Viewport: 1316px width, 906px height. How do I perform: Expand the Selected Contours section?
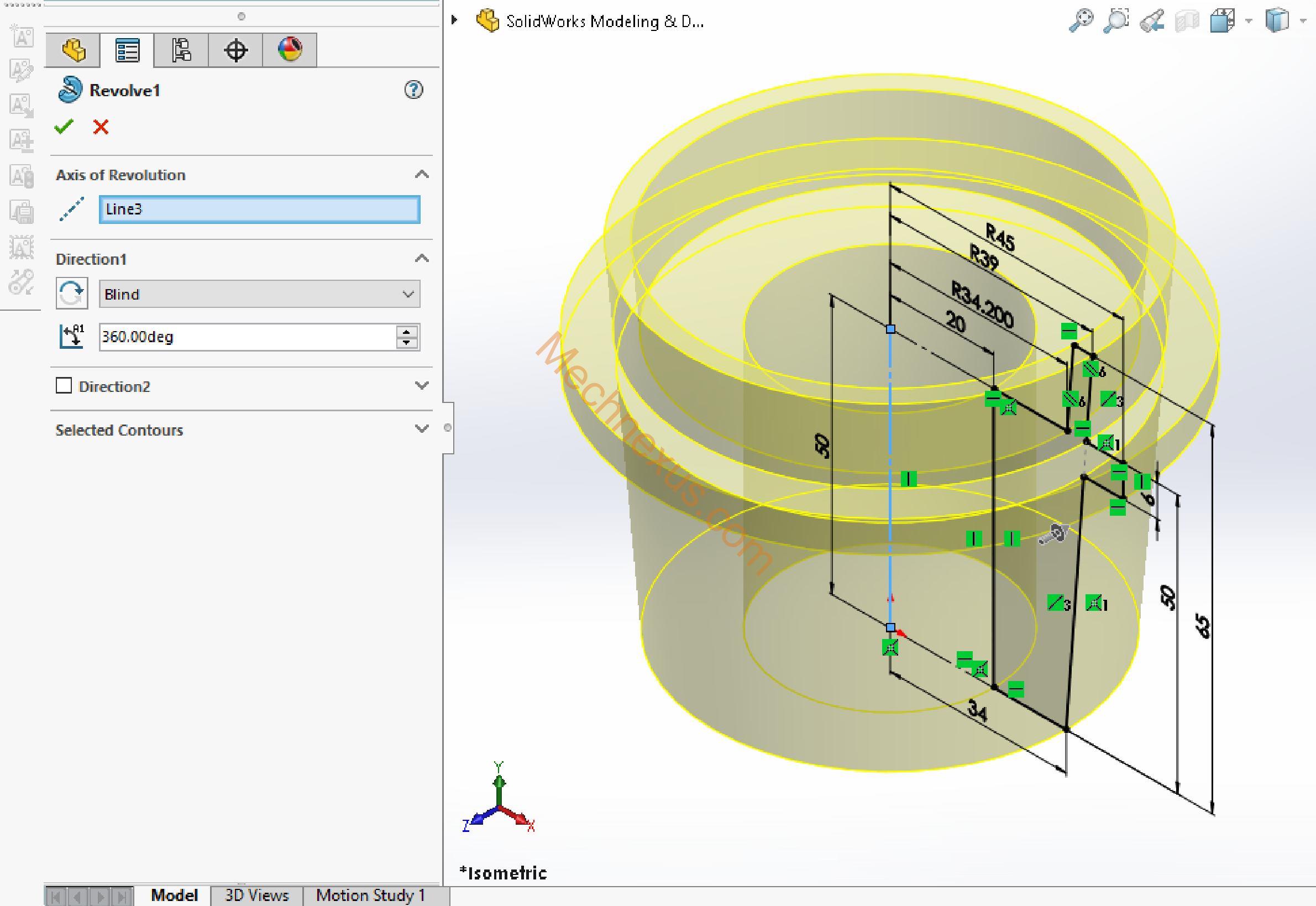tap(421, 429)
